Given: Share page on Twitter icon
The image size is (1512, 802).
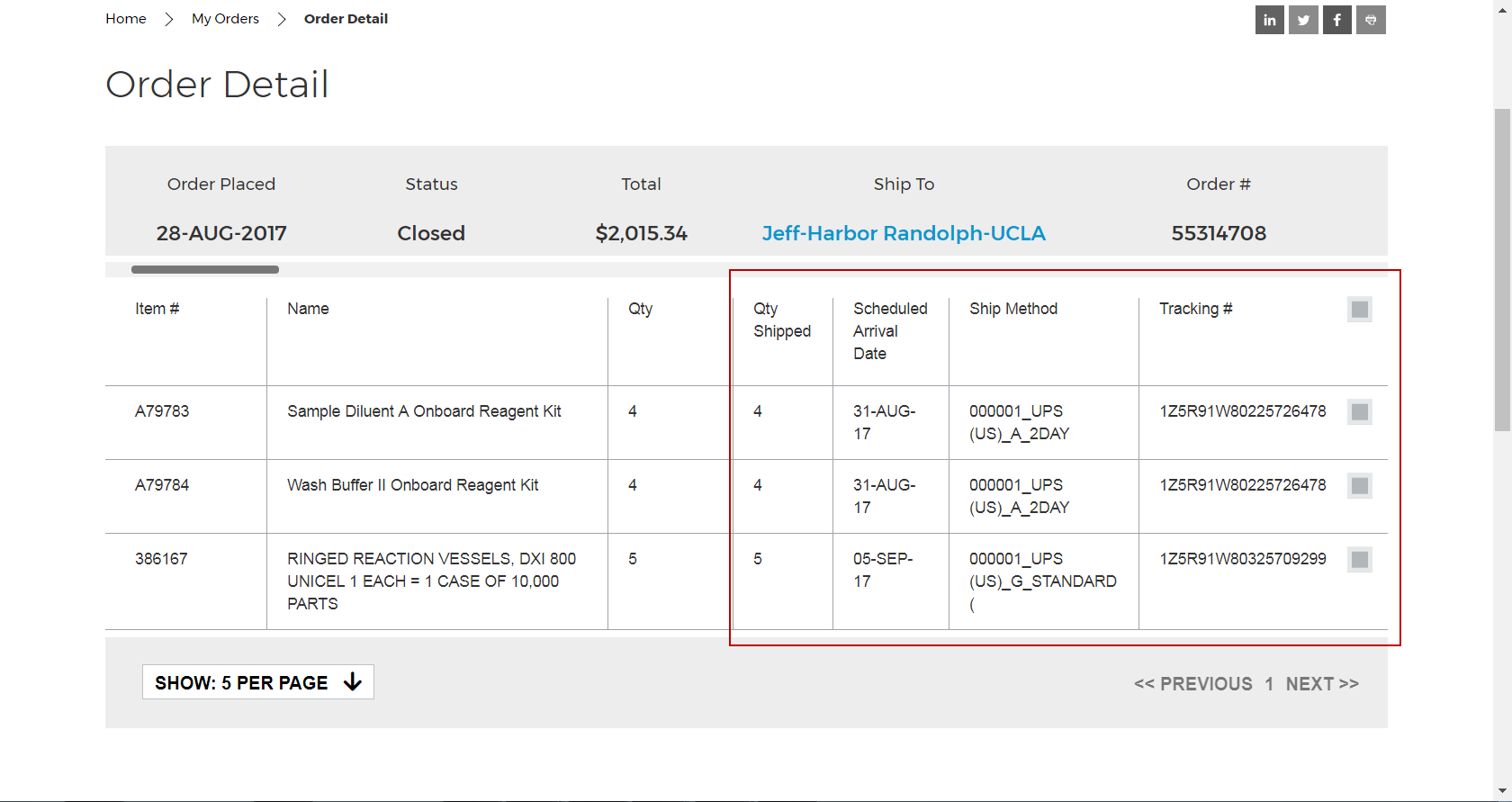Looking at the screenshot, I should pyautogui.click(x=1303, y=20).
